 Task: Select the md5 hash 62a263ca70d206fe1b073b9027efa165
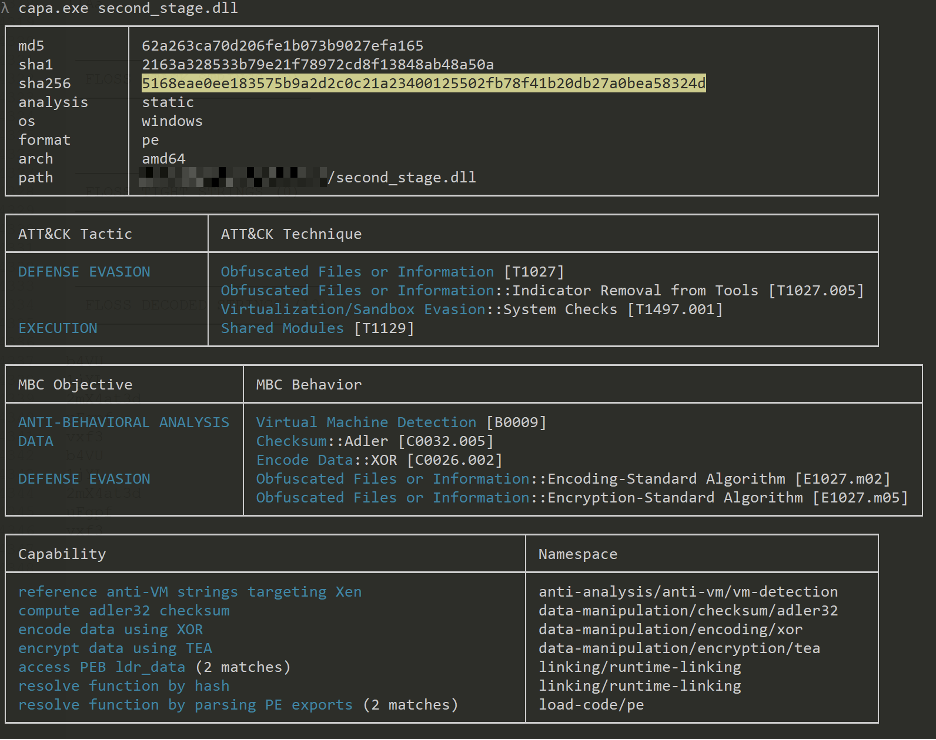[282, 45]
